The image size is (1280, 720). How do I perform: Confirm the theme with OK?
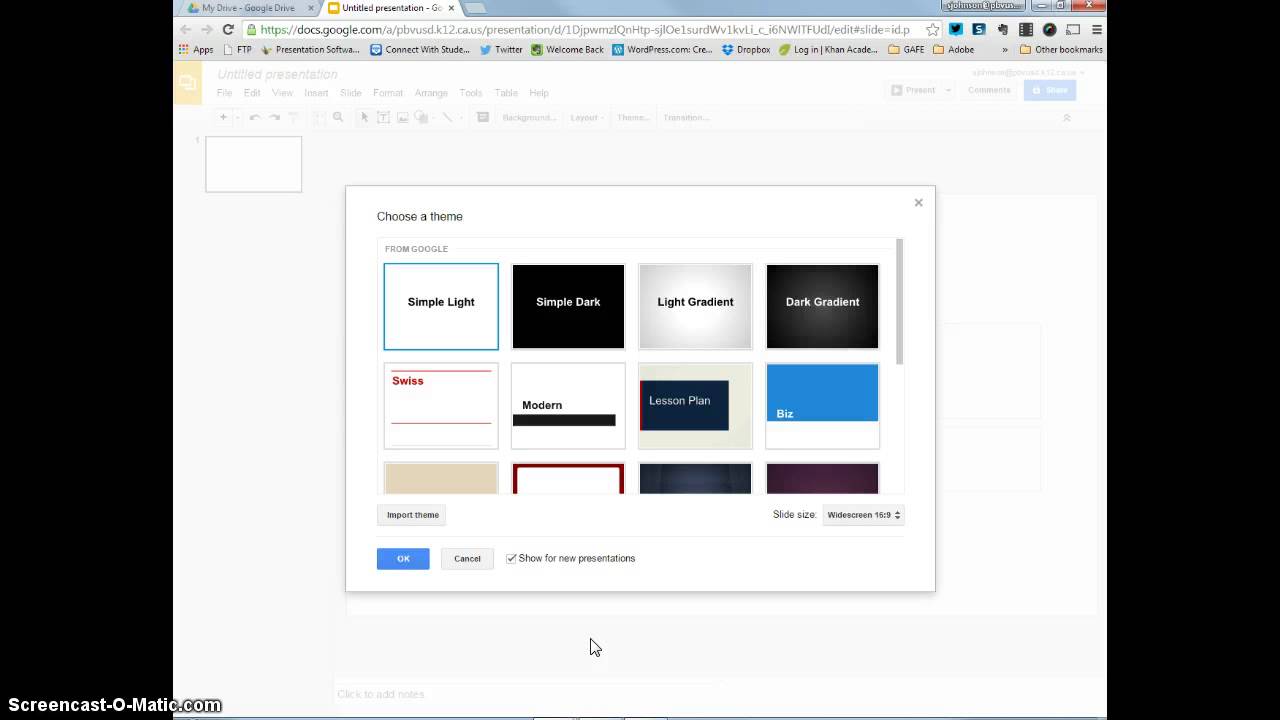pyautogui.click(x=403, y=559)
